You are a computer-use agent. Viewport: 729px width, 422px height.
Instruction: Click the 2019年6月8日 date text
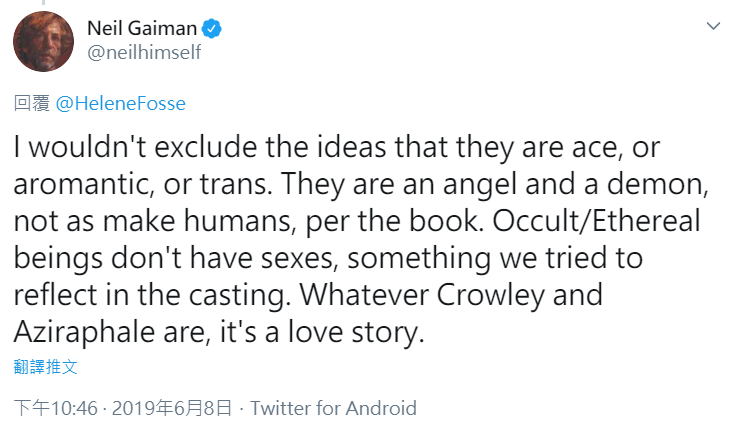172,408
